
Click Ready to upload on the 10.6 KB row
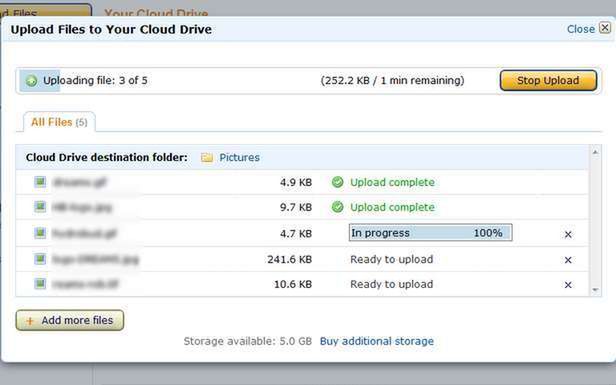(x=392, y=284)
